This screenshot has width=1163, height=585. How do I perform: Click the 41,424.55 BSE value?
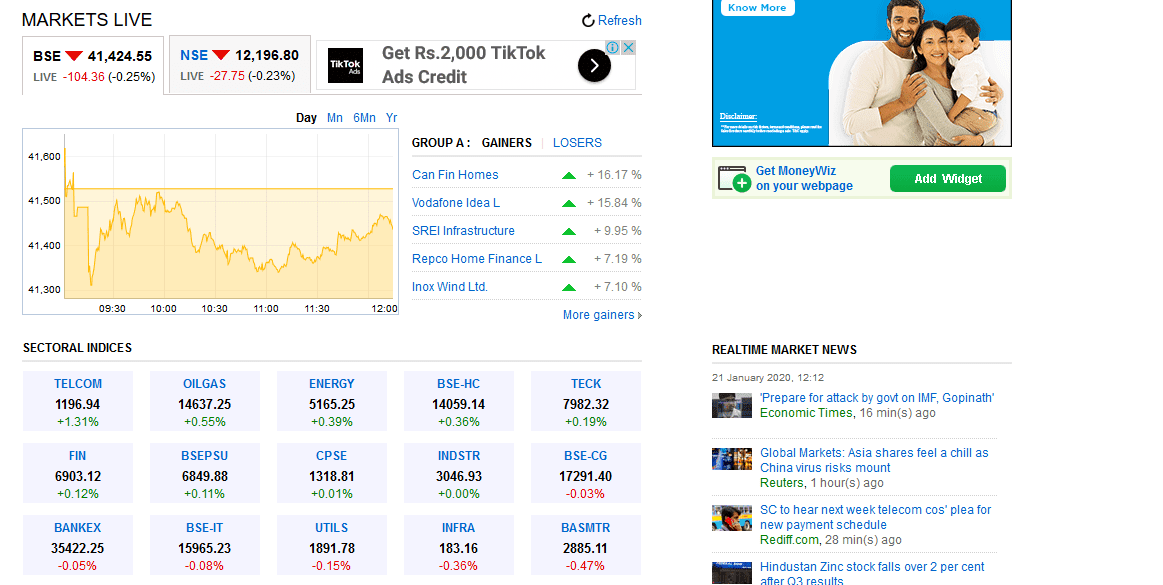[119, 56]
